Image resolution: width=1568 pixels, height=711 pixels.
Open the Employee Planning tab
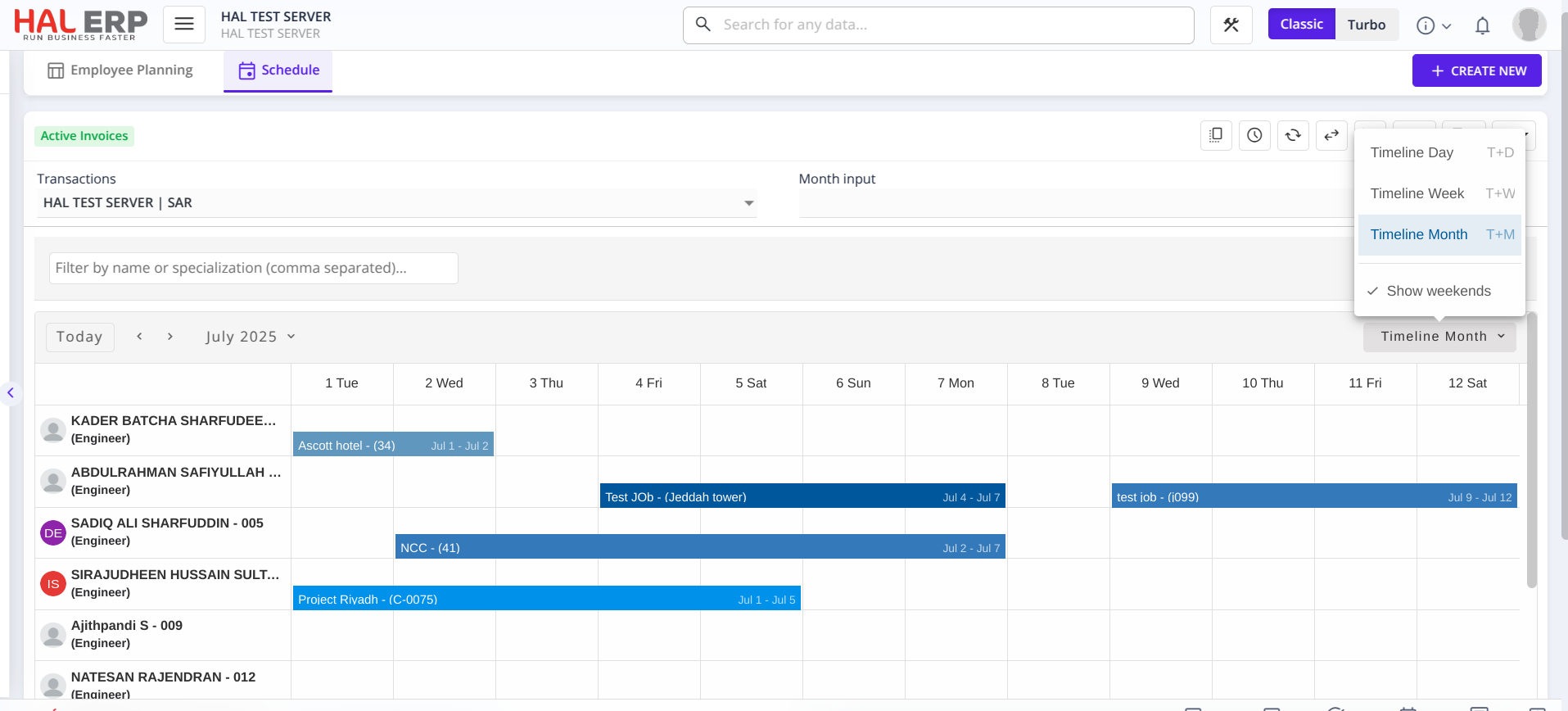120,70
